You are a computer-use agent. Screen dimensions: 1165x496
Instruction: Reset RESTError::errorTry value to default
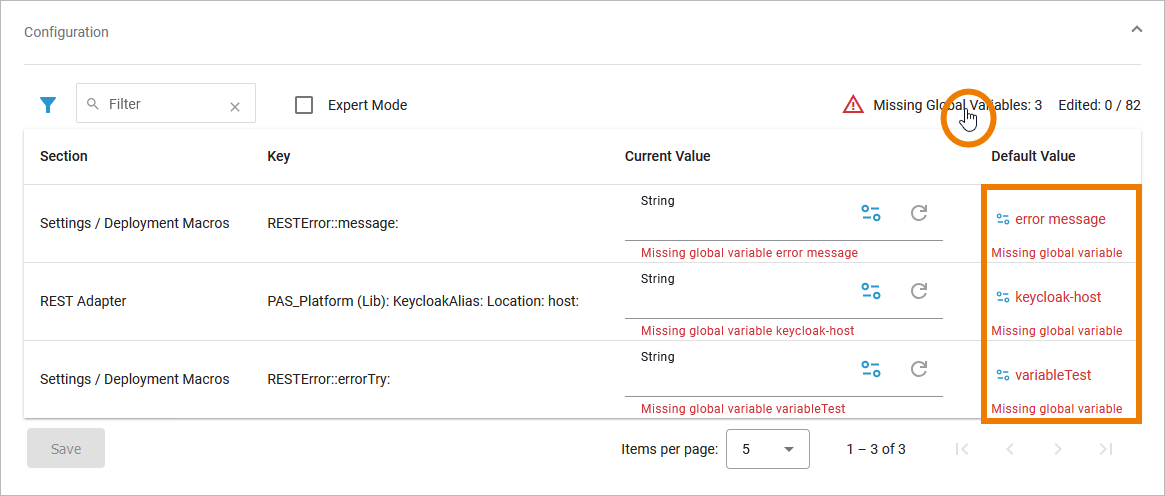(918, 369)
